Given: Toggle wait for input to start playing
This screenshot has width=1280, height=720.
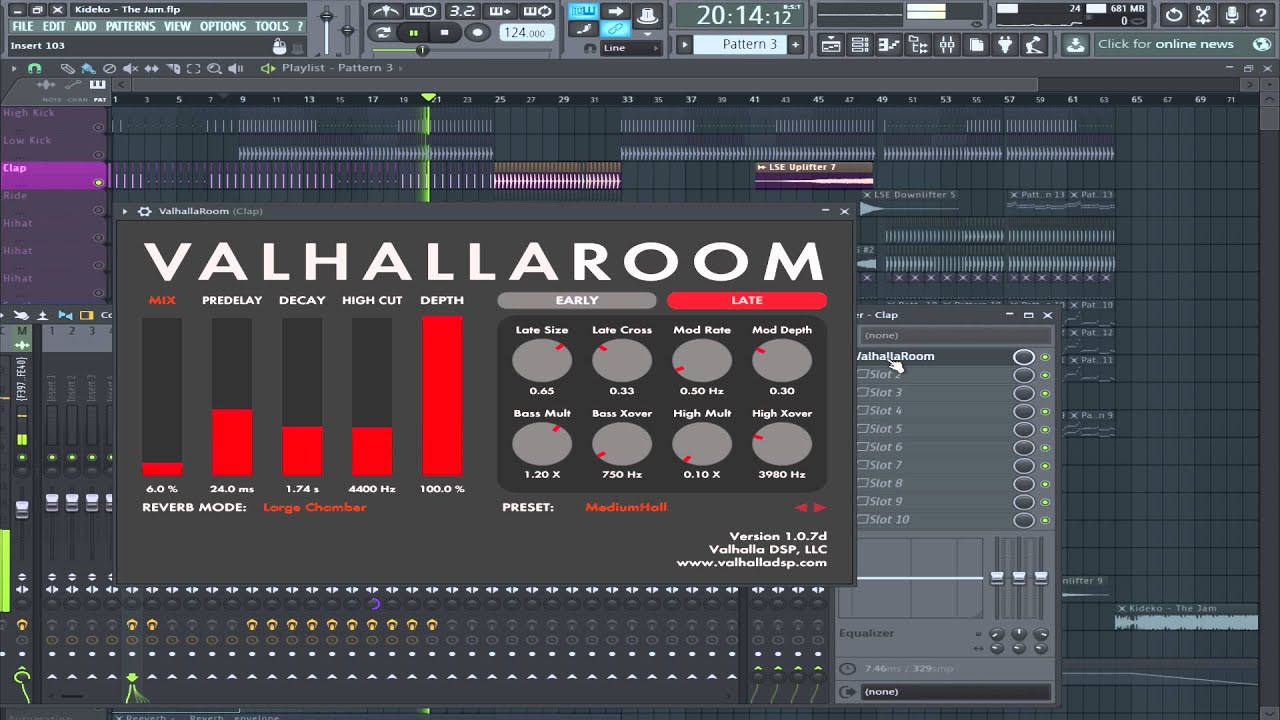Looking at the screenshot, I should [423, 11].
